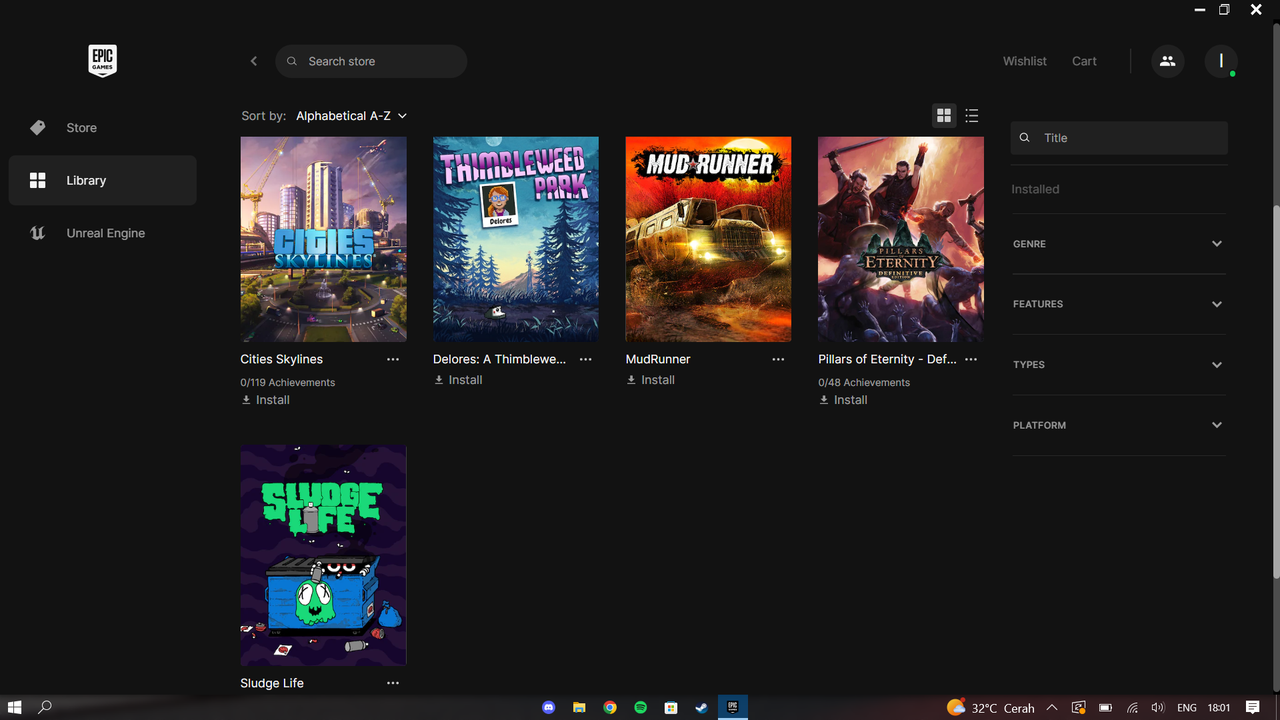Screen dimensions: 1280x720
Task: Open taskbar search
Action: [x=45, y=707]
